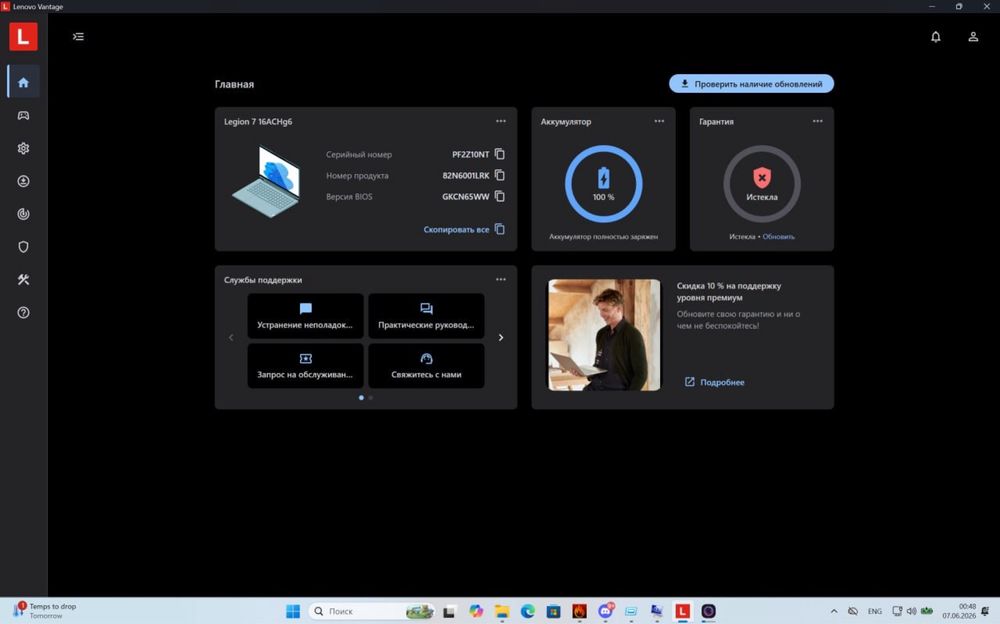Select the second carousel page dot
This screenshot has width=1000, height=624.
(371, 397)
